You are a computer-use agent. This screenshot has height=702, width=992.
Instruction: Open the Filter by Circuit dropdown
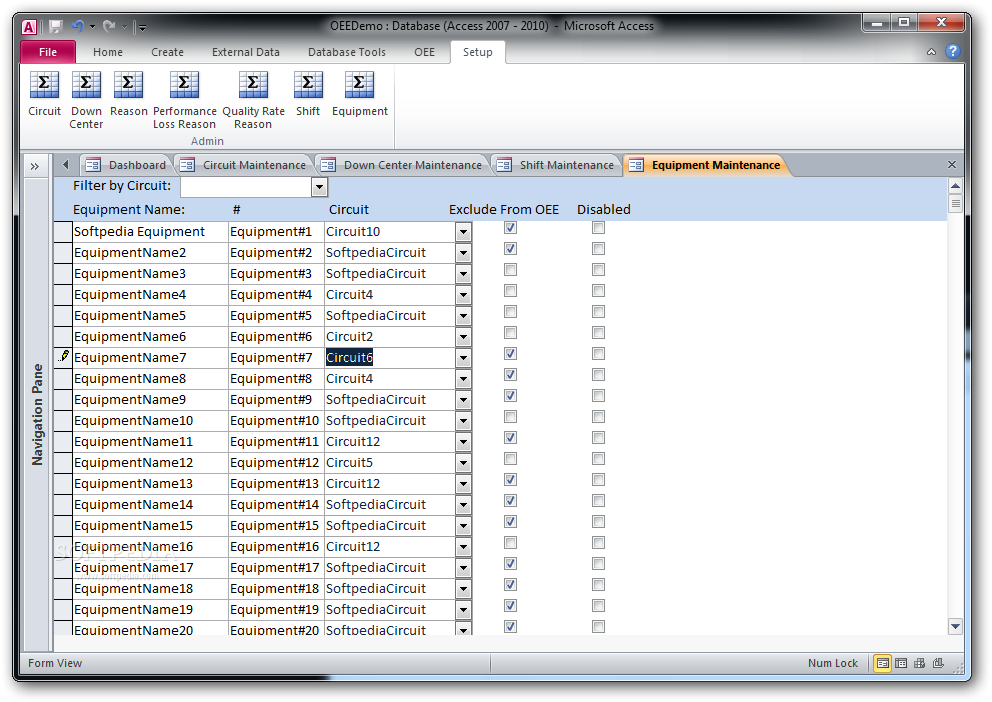(319, 187)
